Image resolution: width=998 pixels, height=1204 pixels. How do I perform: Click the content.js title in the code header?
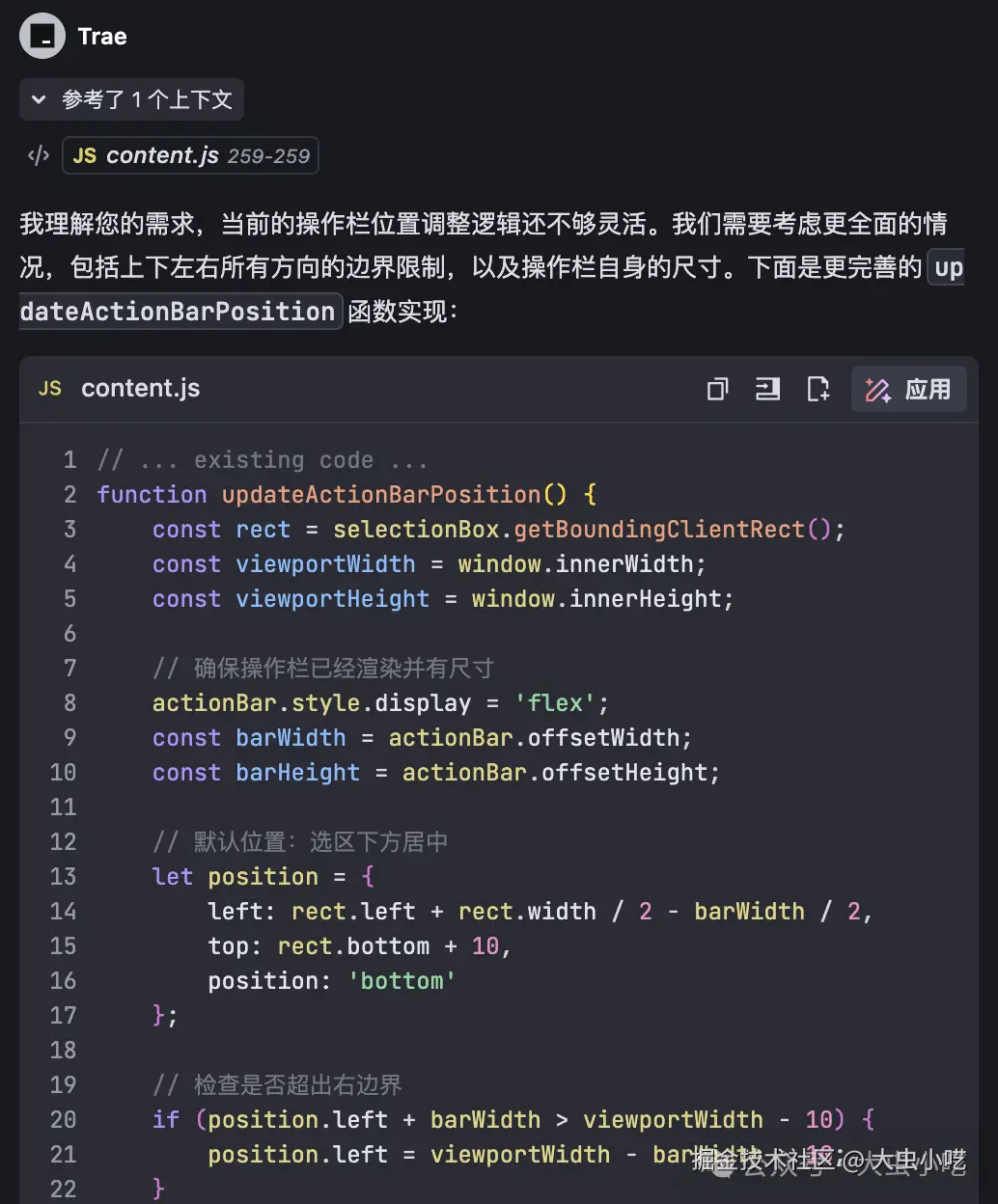[140, 389]
